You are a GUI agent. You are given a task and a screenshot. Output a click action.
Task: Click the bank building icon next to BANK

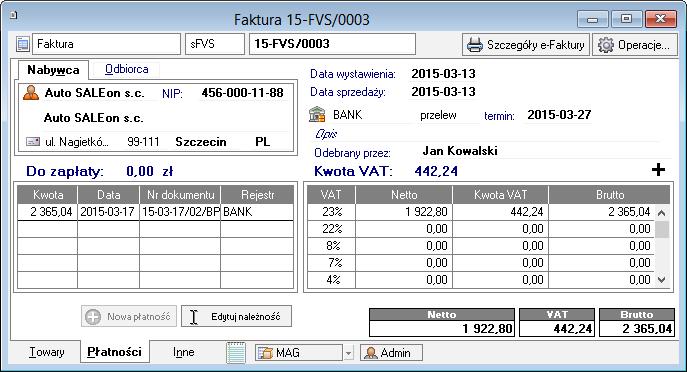pos(317,114)
